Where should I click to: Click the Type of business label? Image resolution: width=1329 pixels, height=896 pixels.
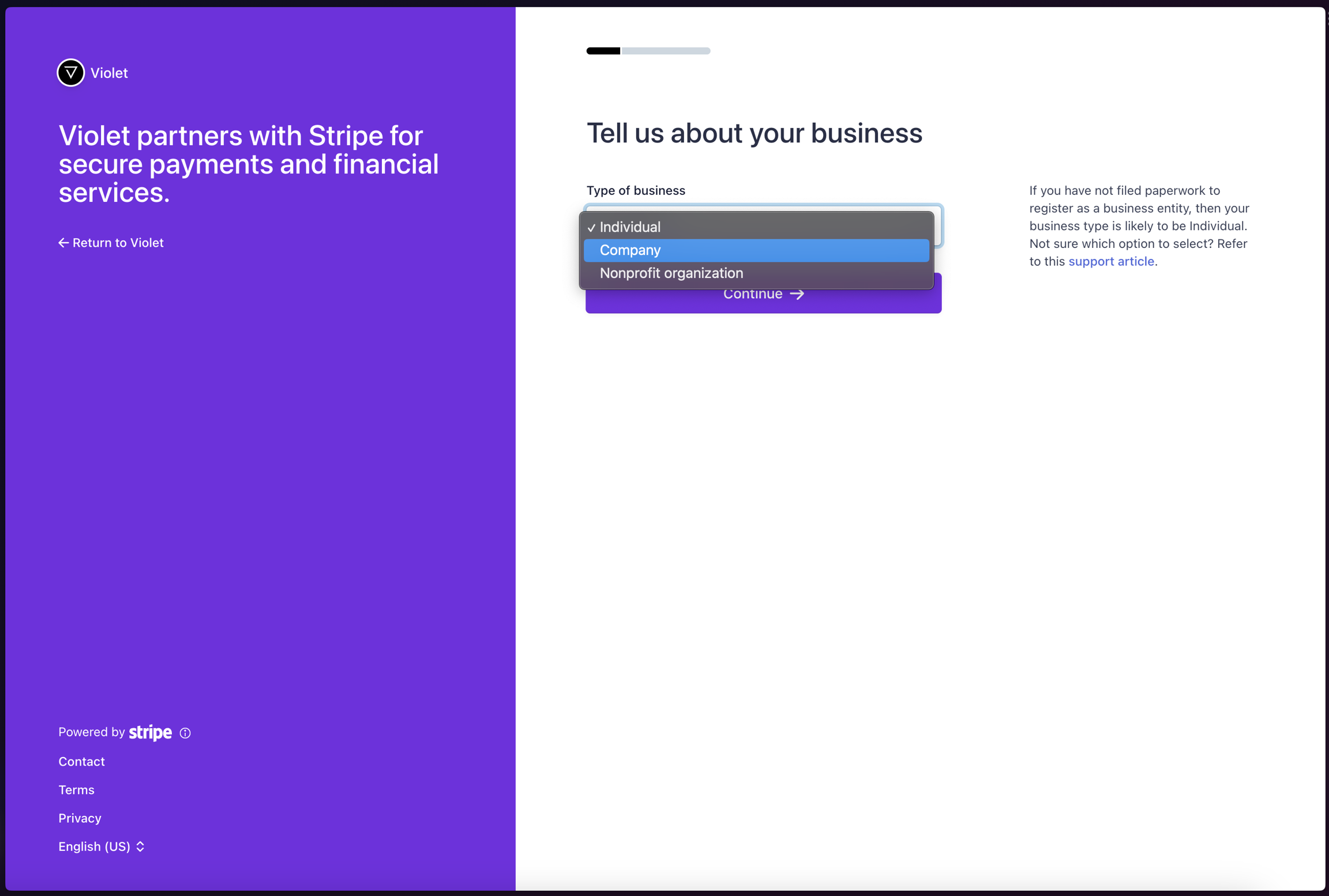click(x=636, y=190)
